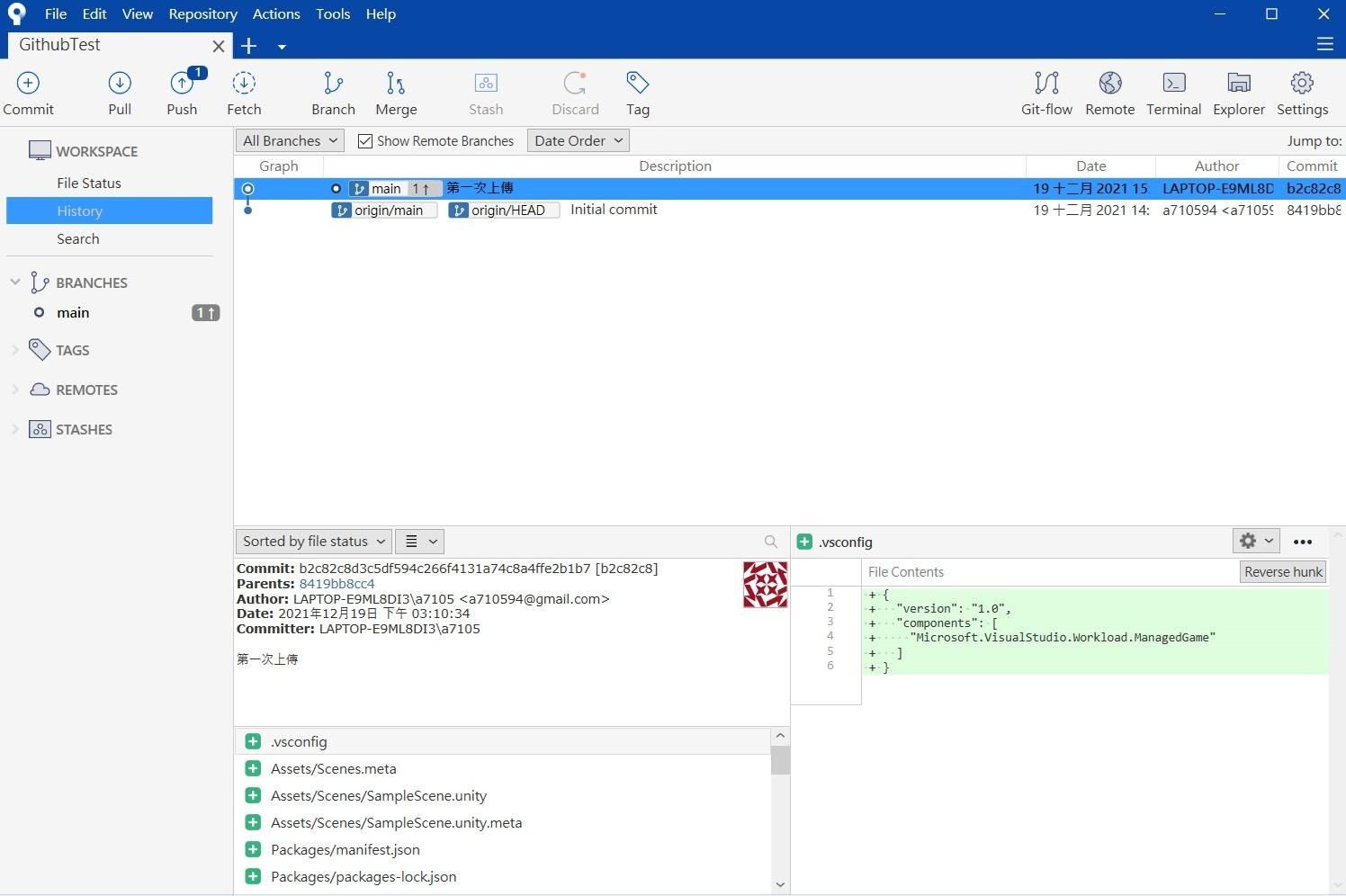Open the tab list dropdown arrow
Image resolution: width=1346 pixels, height=896 pixels.
(x=282, y=47)
